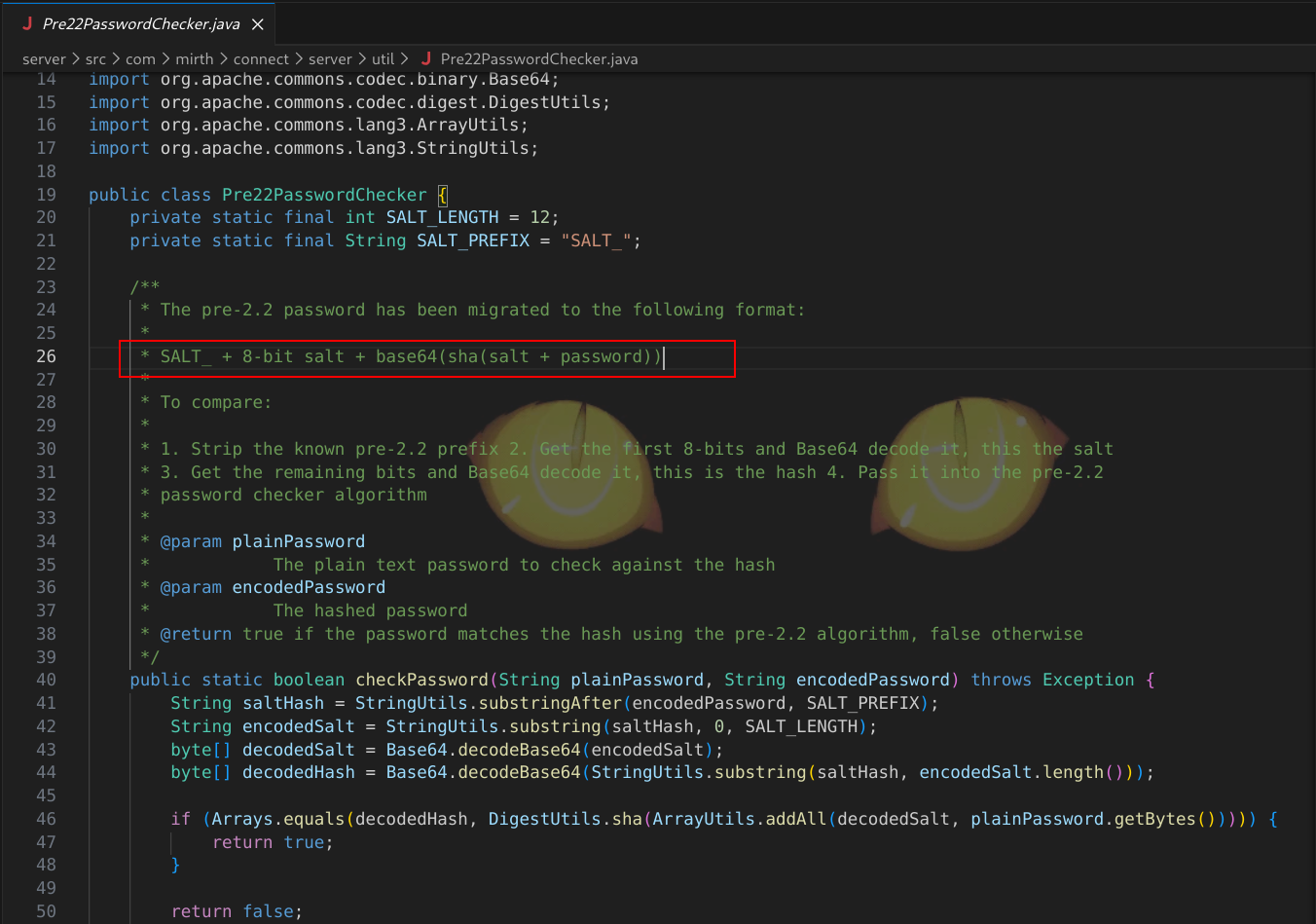Expand the src breadcrumb folder

pos(95,59)
